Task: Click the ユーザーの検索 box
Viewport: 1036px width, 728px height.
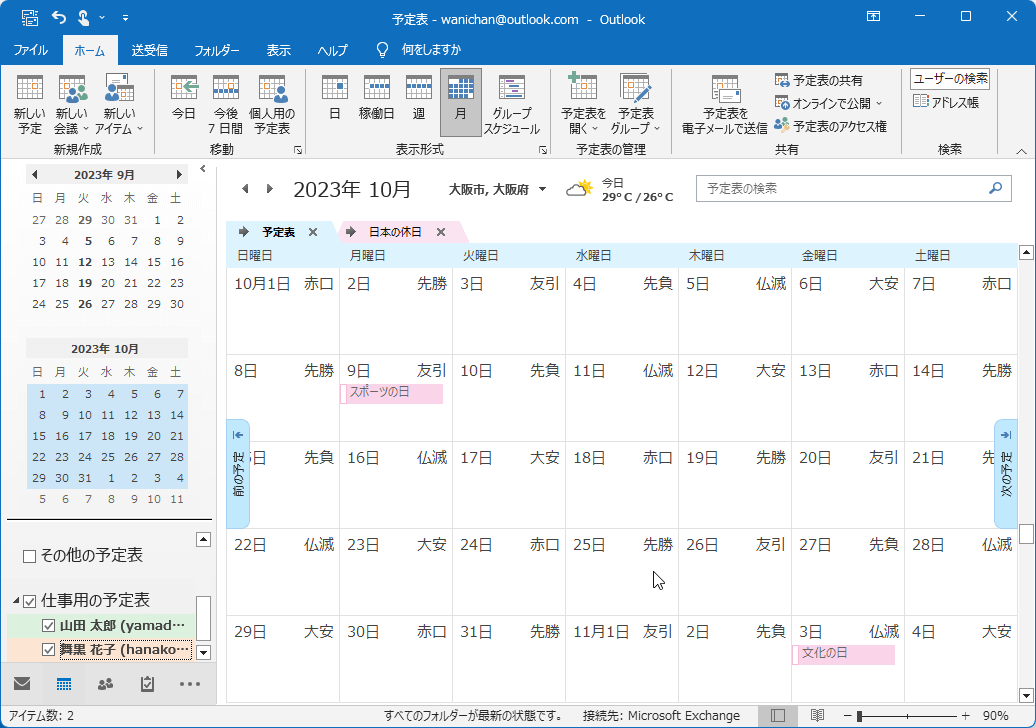Action: (950, 79)
